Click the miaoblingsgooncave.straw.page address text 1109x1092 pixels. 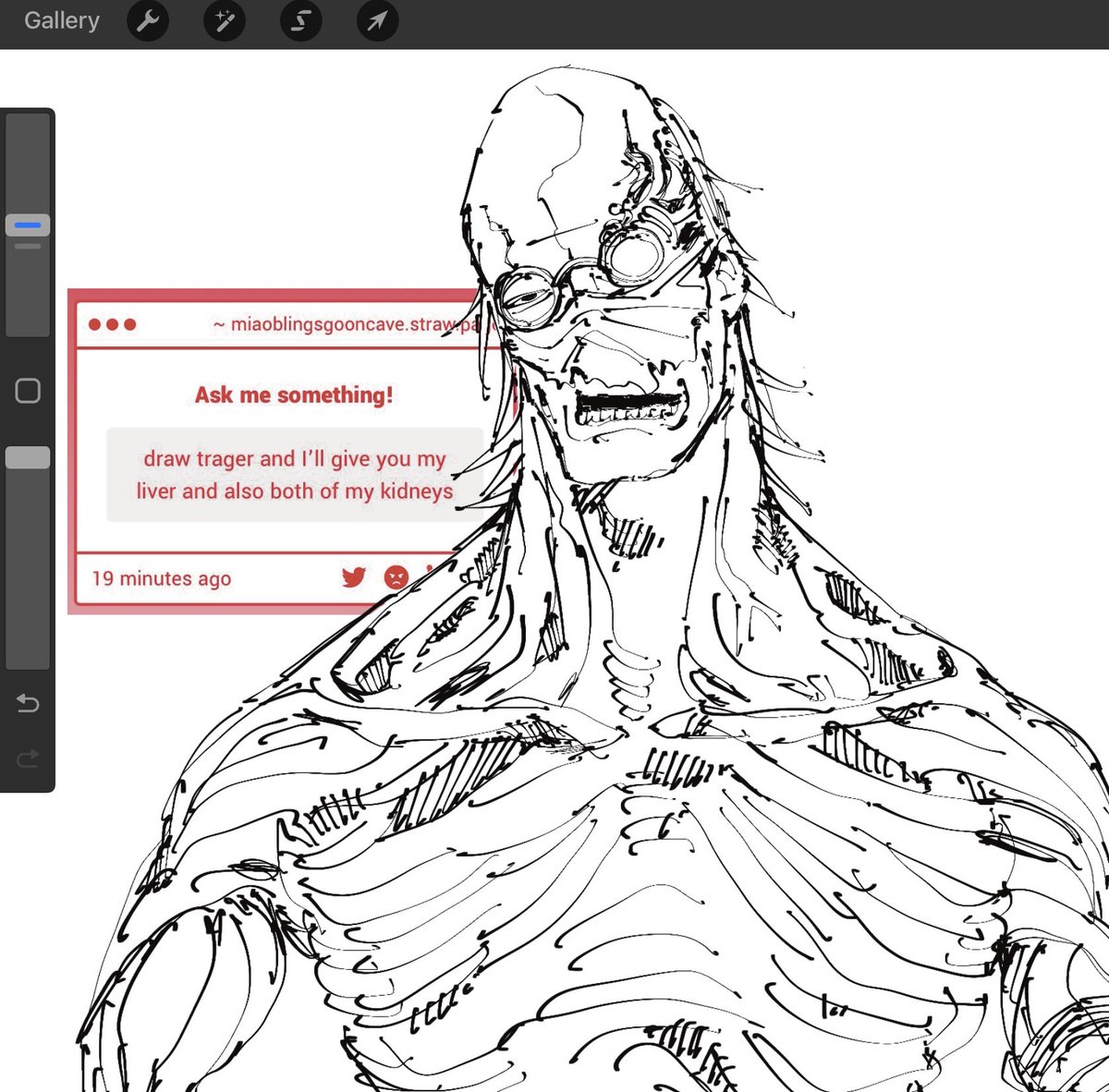356,324
